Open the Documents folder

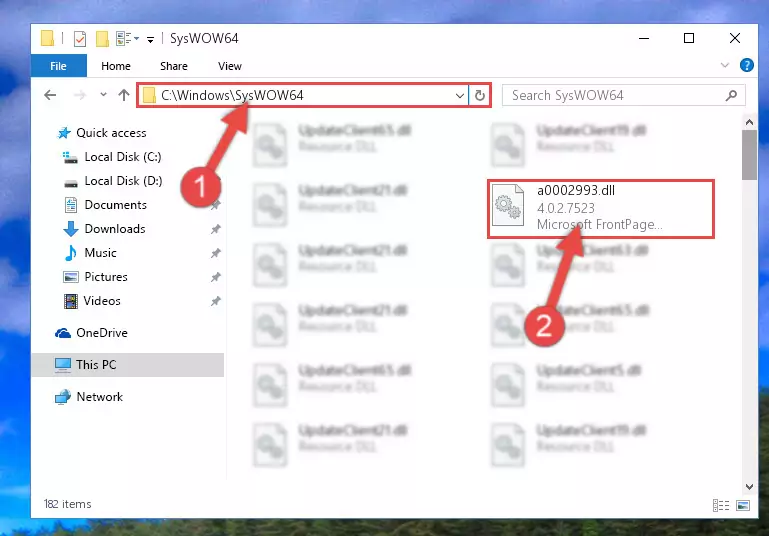click(x=115, y=205)
